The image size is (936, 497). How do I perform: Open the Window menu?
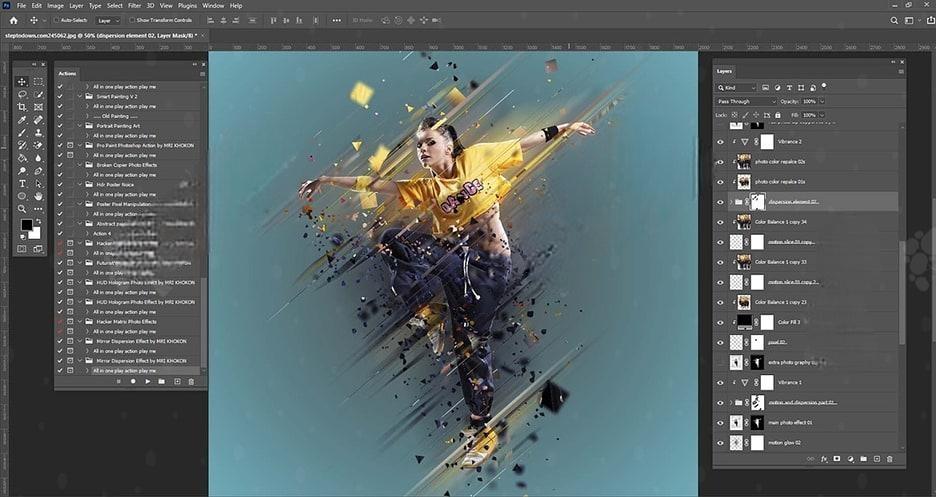pyautogui.click(x=213, y=5)
